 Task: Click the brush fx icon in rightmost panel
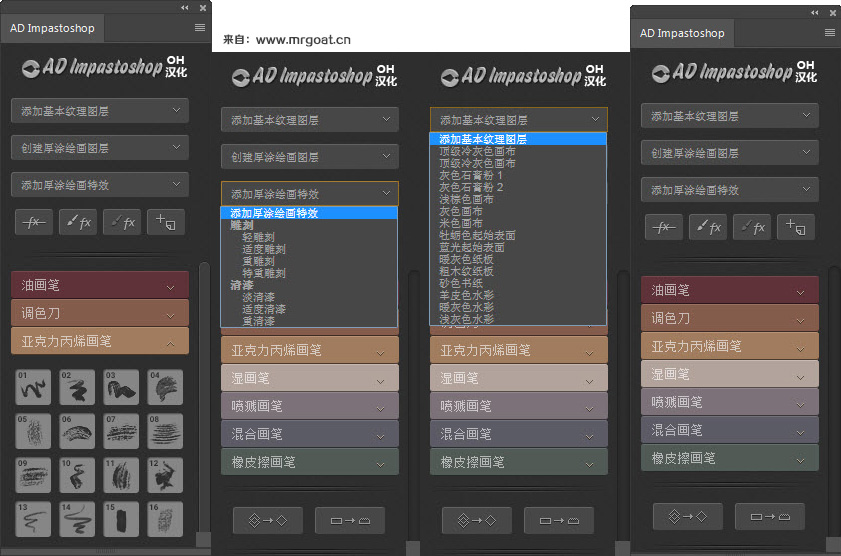[x=708, y=227]
